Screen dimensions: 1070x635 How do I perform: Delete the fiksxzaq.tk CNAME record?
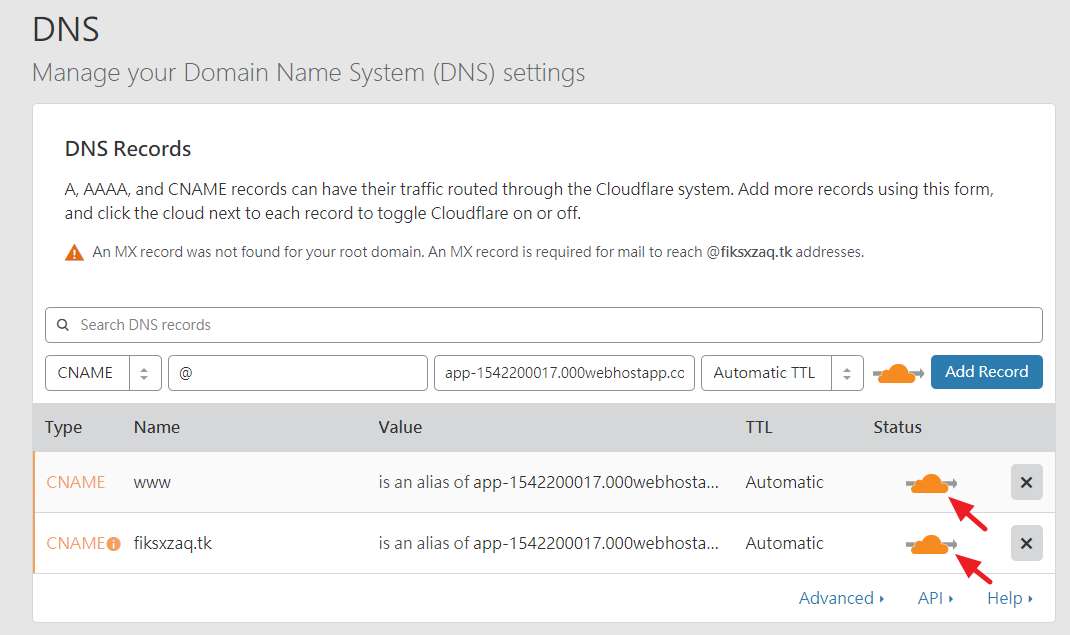[x=1026, y=543]
